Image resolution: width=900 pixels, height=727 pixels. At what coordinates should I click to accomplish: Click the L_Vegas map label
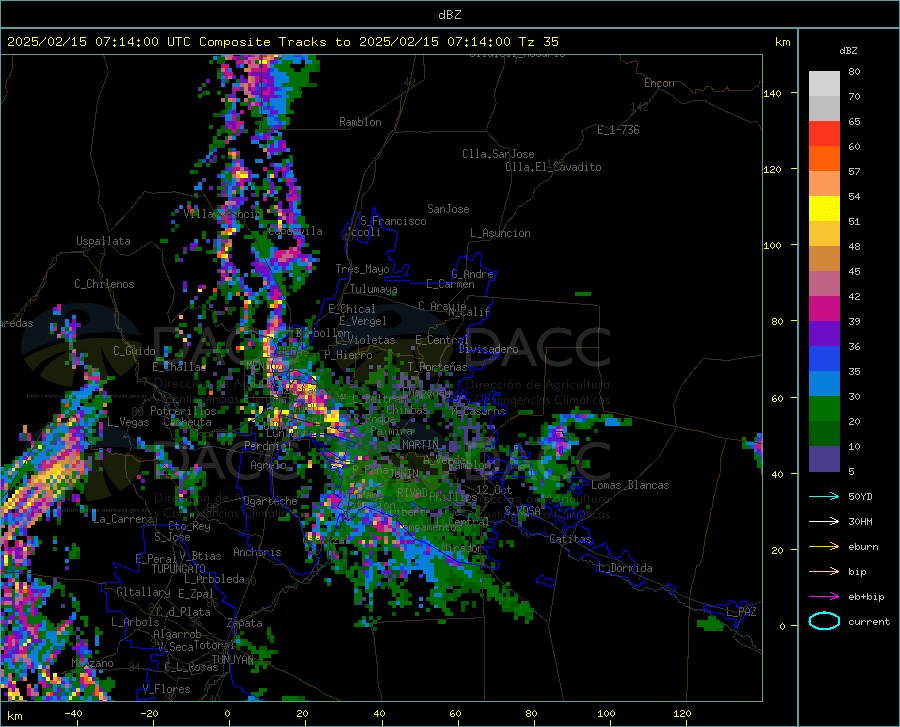[128, 422]
